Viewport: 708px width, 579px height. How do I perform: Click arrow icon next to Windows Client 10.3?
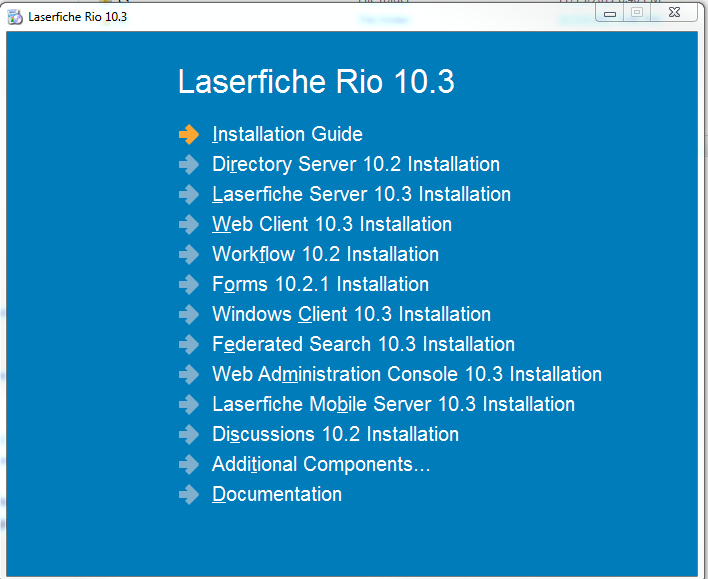click(x=189, y=314)
